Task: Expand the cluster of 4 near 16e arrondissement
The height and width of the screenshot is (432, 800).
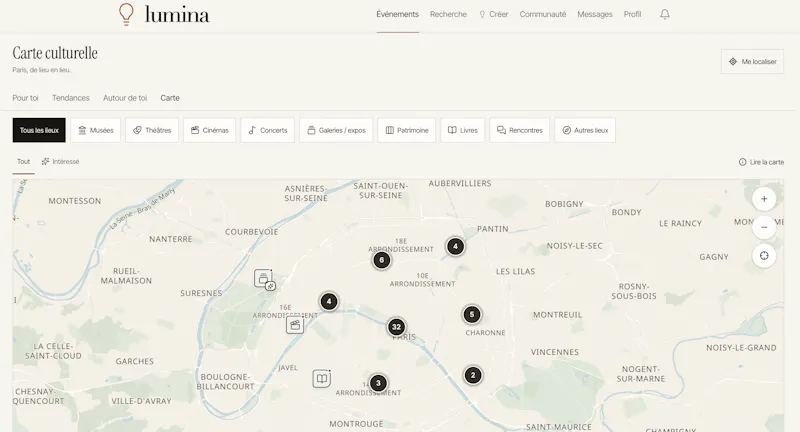Action: click(329, 301)
